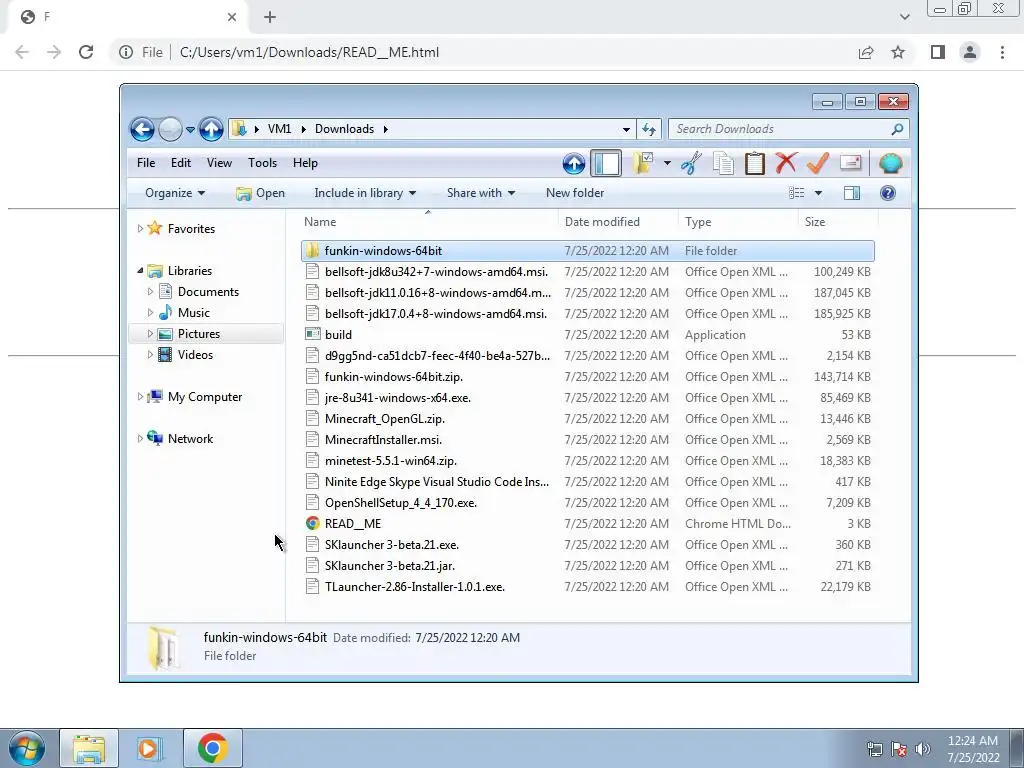The width and height of the screenshot is (1024, 768).
Task: Click the Open button in command bar
Action: (261, 193)
